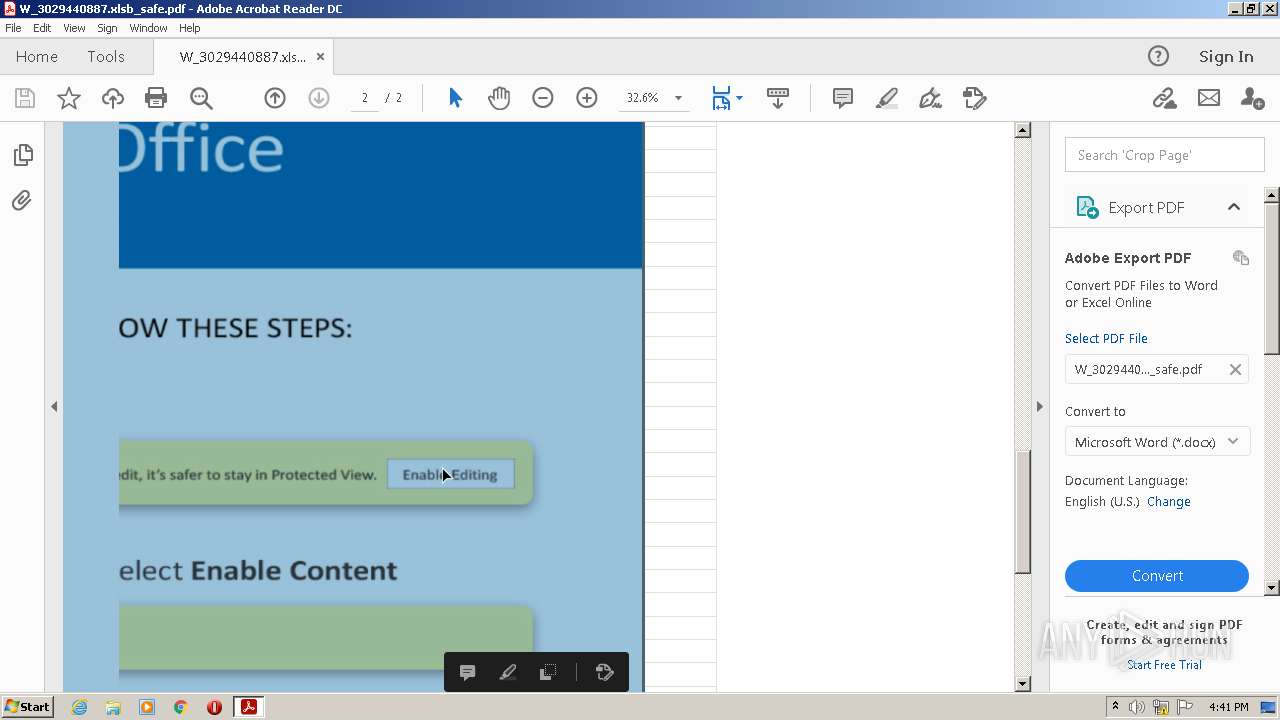1280x720 pixels.
Task: Click the Start Free Trial link
Action: [x=1164, y=665]
